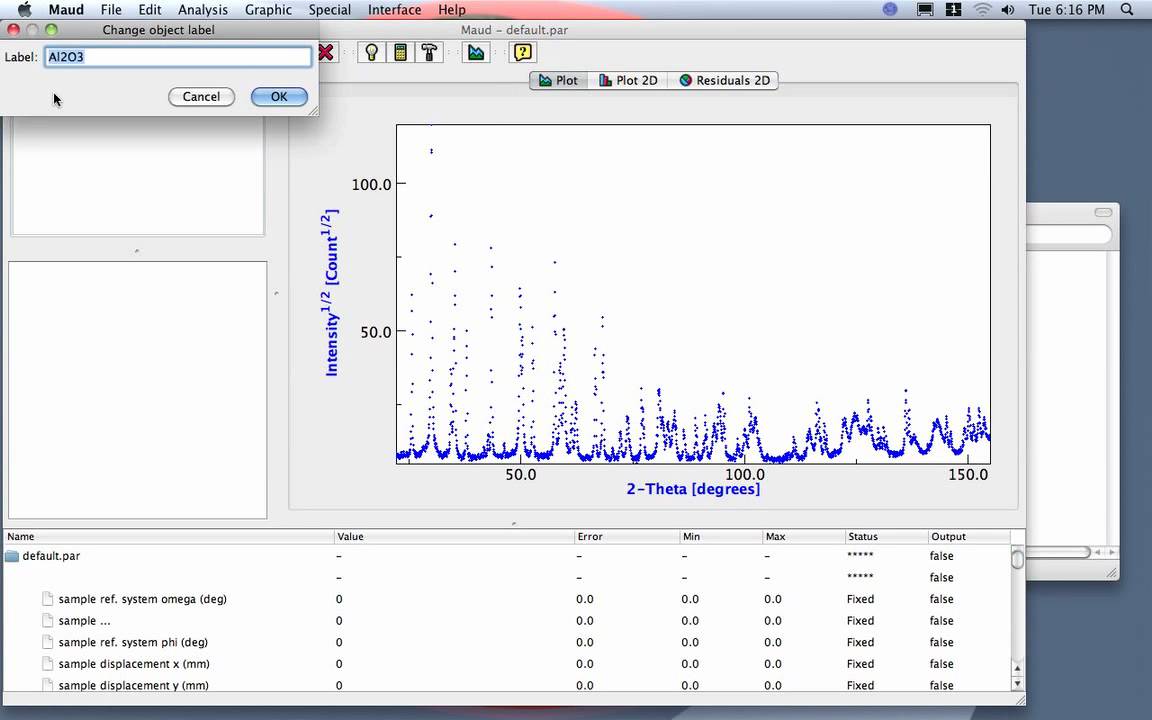This screenshot has height=720, width=1152.
Task: Click the hammer refine icon
Action: click(x=429, y=52)
